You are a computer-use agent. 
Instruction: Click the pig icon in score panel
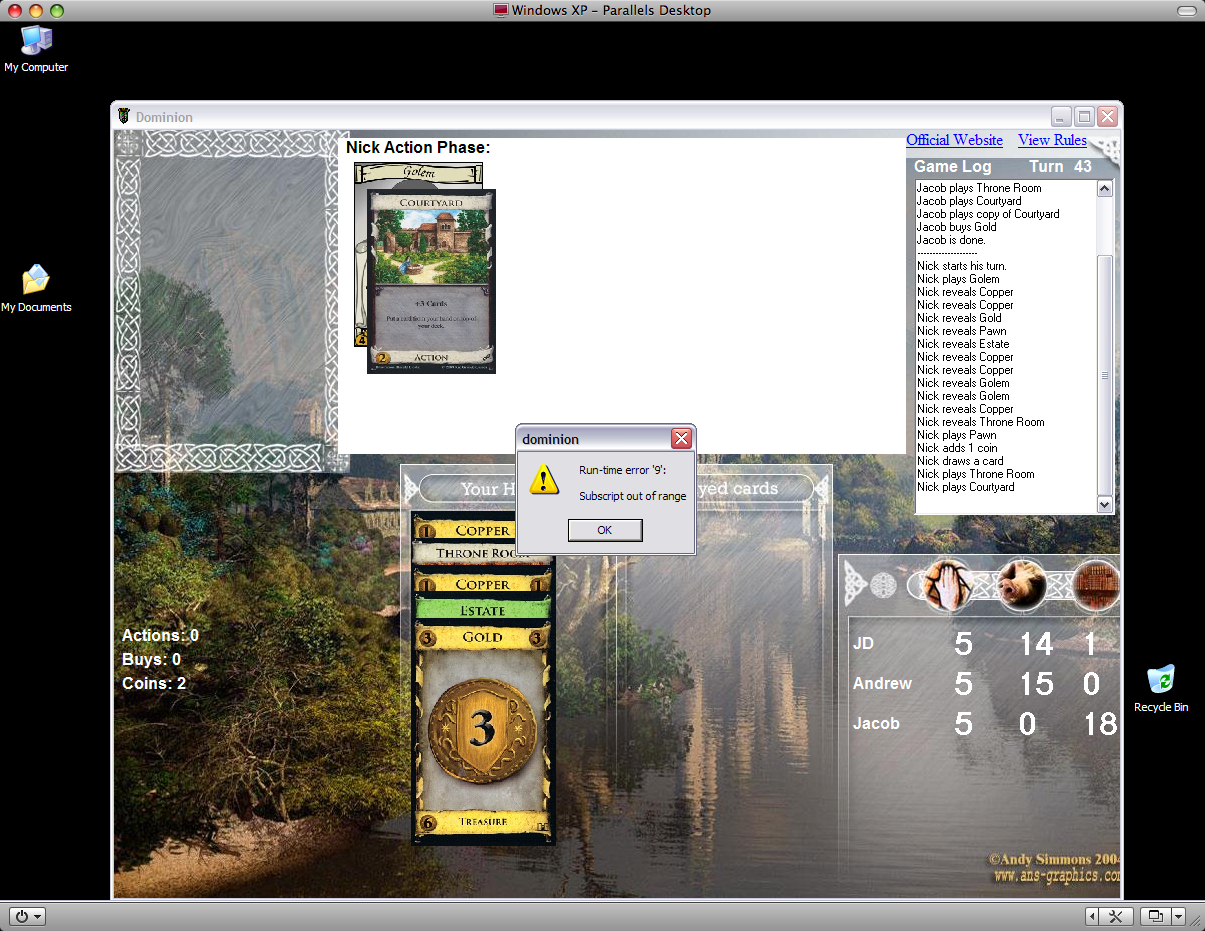coord(1021,585)
